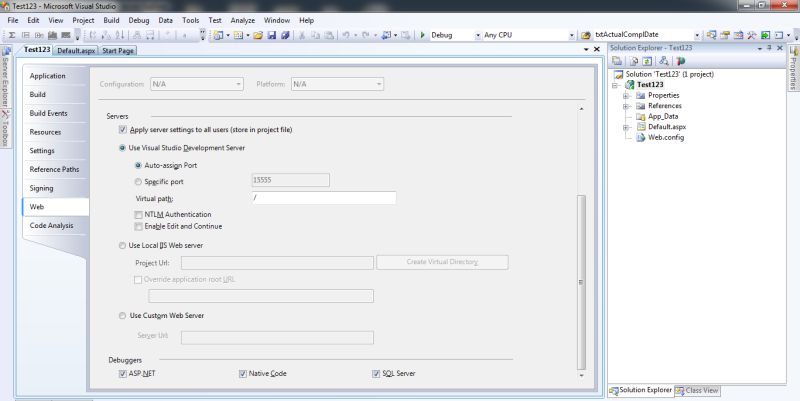This screenshot has height=401, width=800.
Task: Click the Save floppy disk icon
Action: [x=271, y=35]
